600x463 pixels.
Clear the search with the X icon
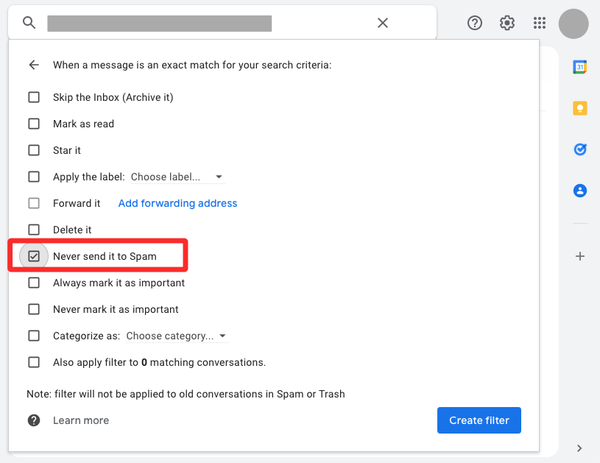pyautogui.click(x=383, y=23)
